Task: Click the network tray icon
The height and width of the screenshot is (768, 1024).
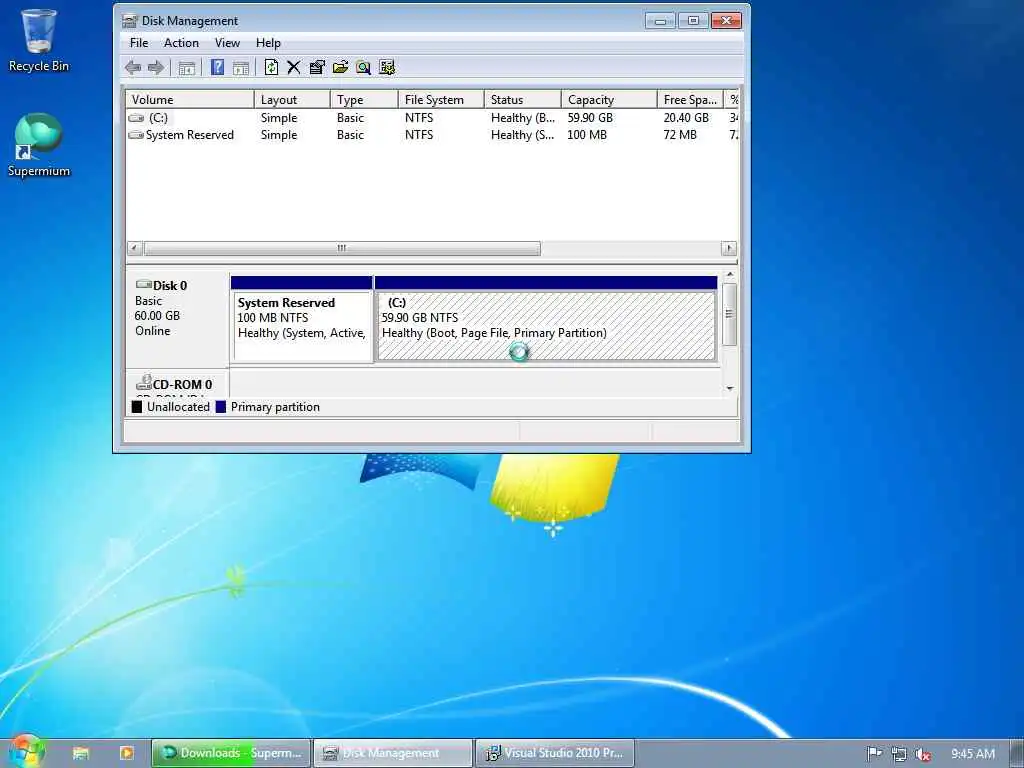Action: point(899,754)
